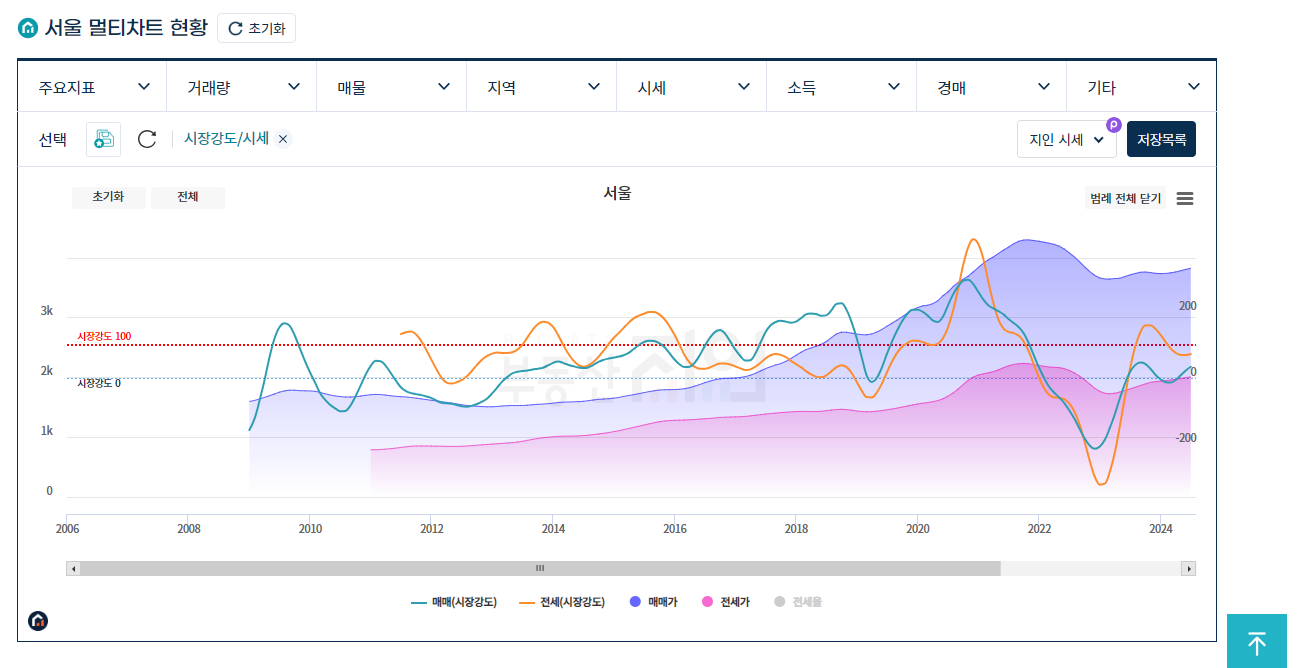
Task: Toggle the 매매(시장강도) legend series
Action: [454, 602]
